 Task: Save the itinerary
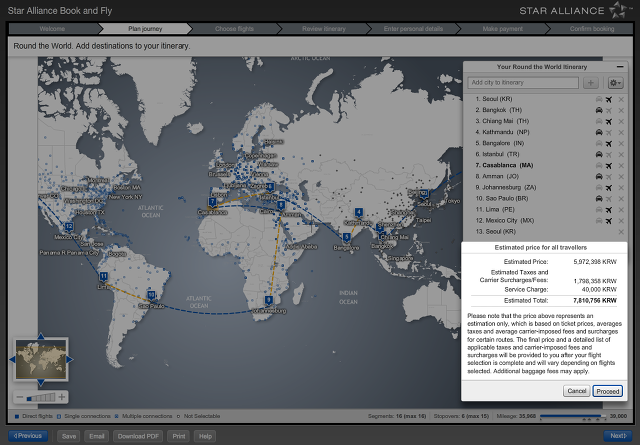tap(69, 436)
